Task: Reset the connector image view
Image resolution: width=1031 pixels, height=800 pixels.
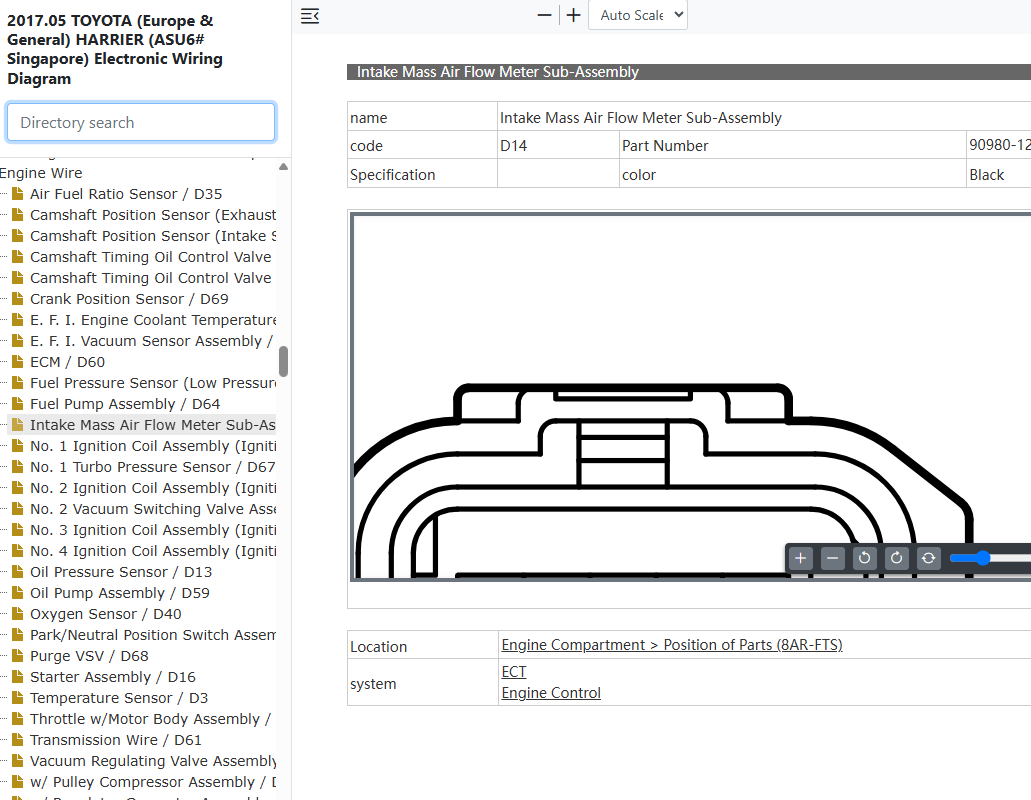Action: 928,558
